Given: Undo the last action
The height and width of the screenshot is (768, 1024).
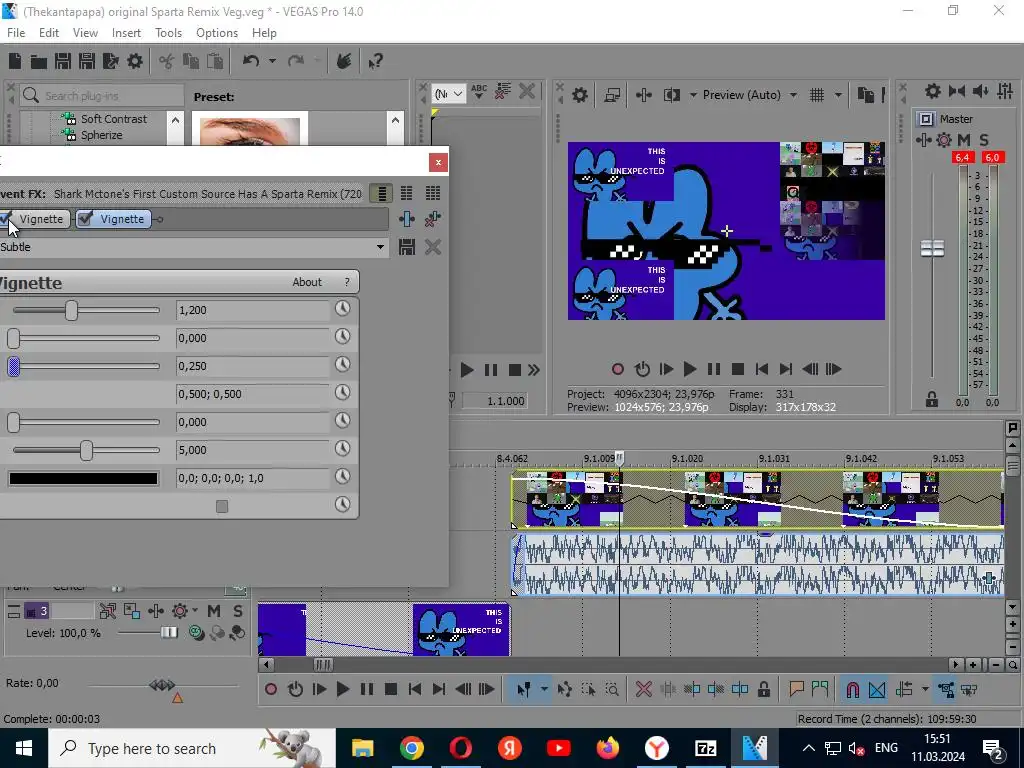Looking at the screenshot, I should (x=251, y=61).
